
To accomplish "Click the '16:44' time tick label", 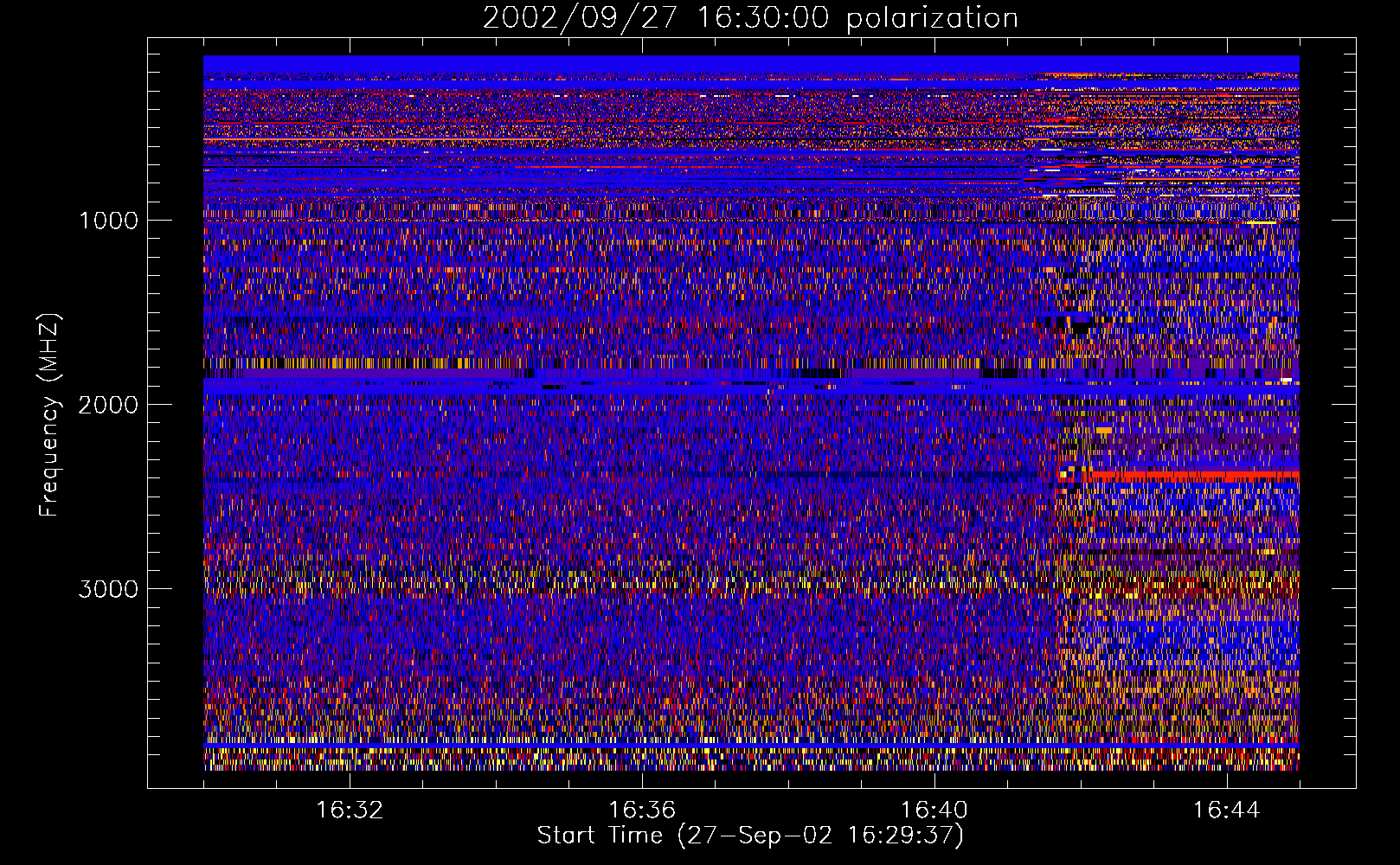I will (x=1227, y=811).
